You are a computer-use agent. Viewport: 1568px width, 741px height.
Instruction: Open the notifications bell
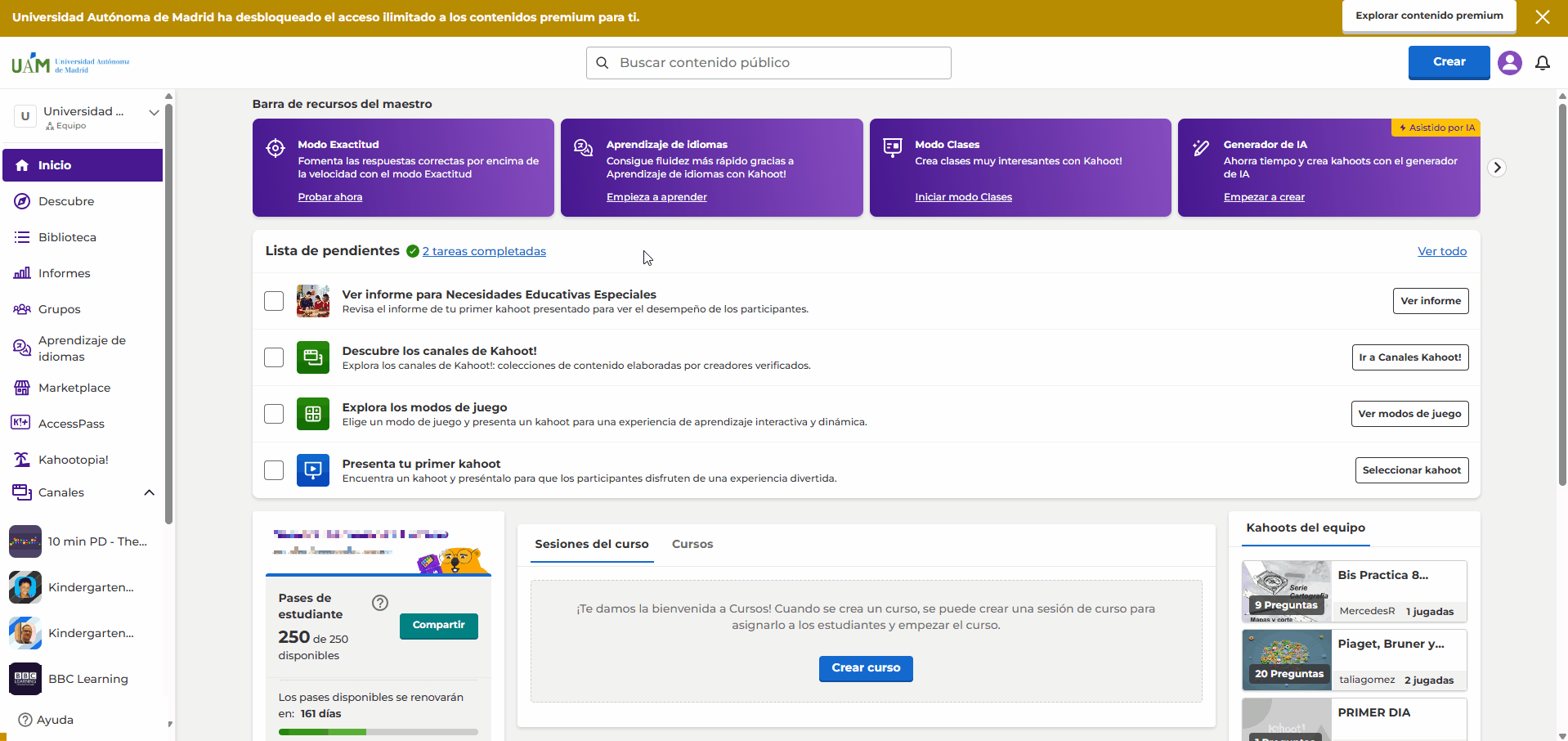click(1543, 63)
